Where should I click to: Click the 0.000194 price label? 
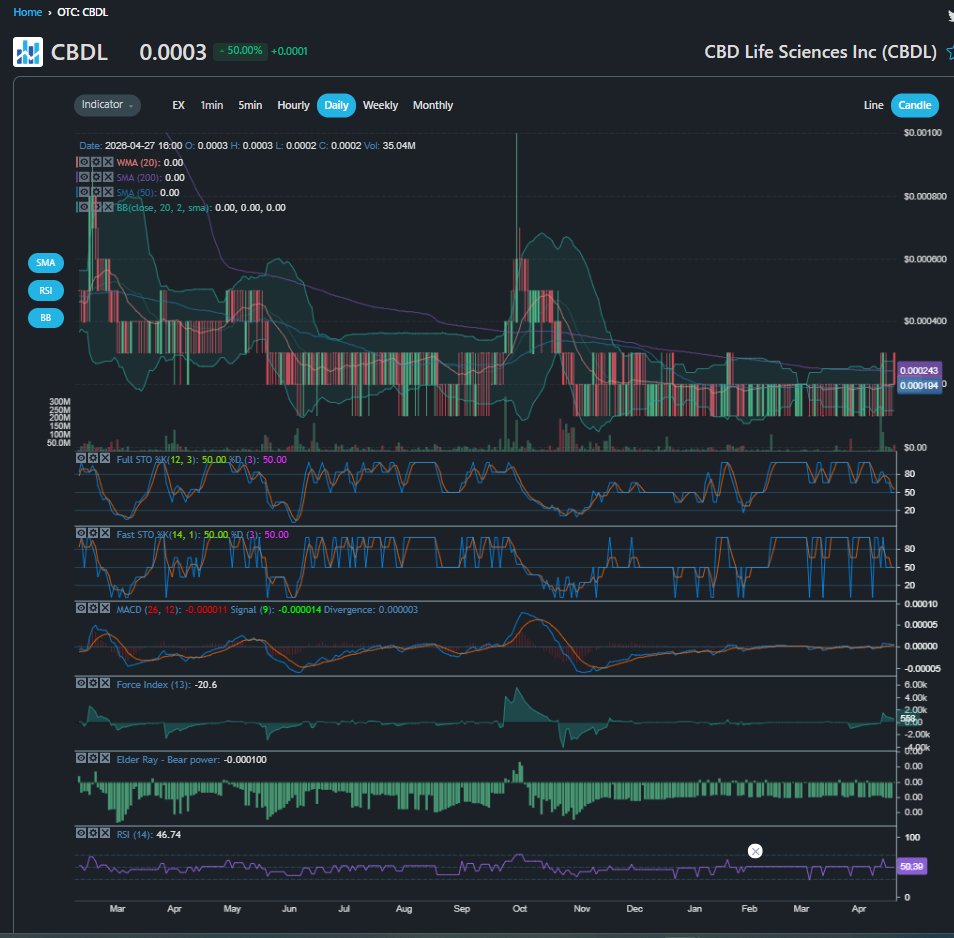pyautogui.click(x=918, y=386)
